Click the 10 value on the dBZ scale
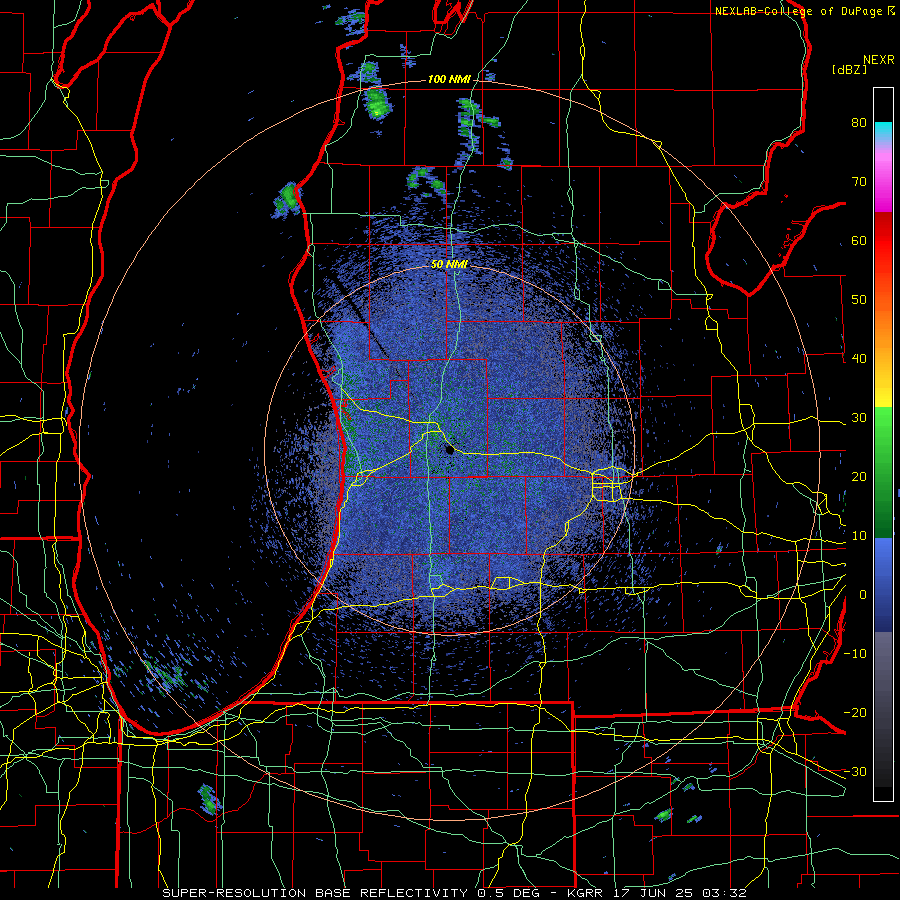Viewport: 900px width, 900px height. (859, 536)
